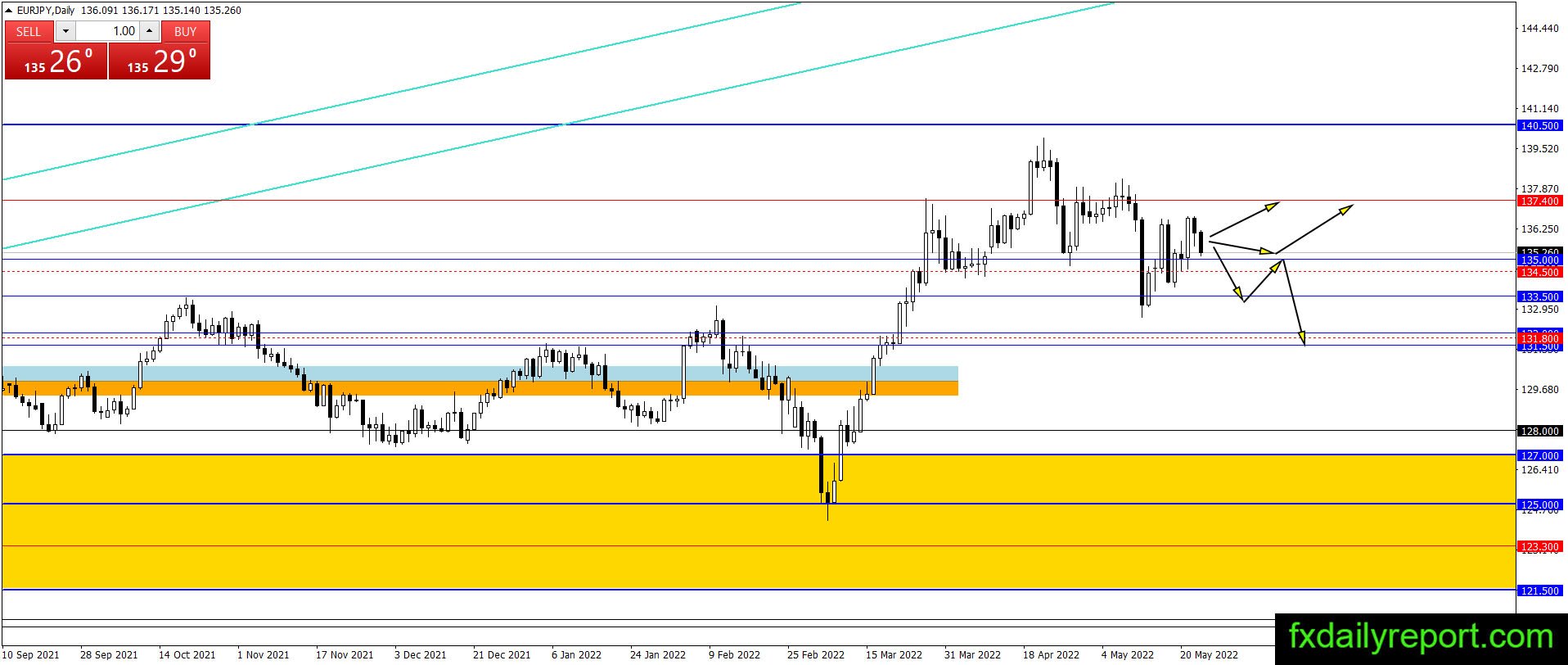Click the BUY button
The width and height of the screenshot is (1568, 665).
click(186, 31)
